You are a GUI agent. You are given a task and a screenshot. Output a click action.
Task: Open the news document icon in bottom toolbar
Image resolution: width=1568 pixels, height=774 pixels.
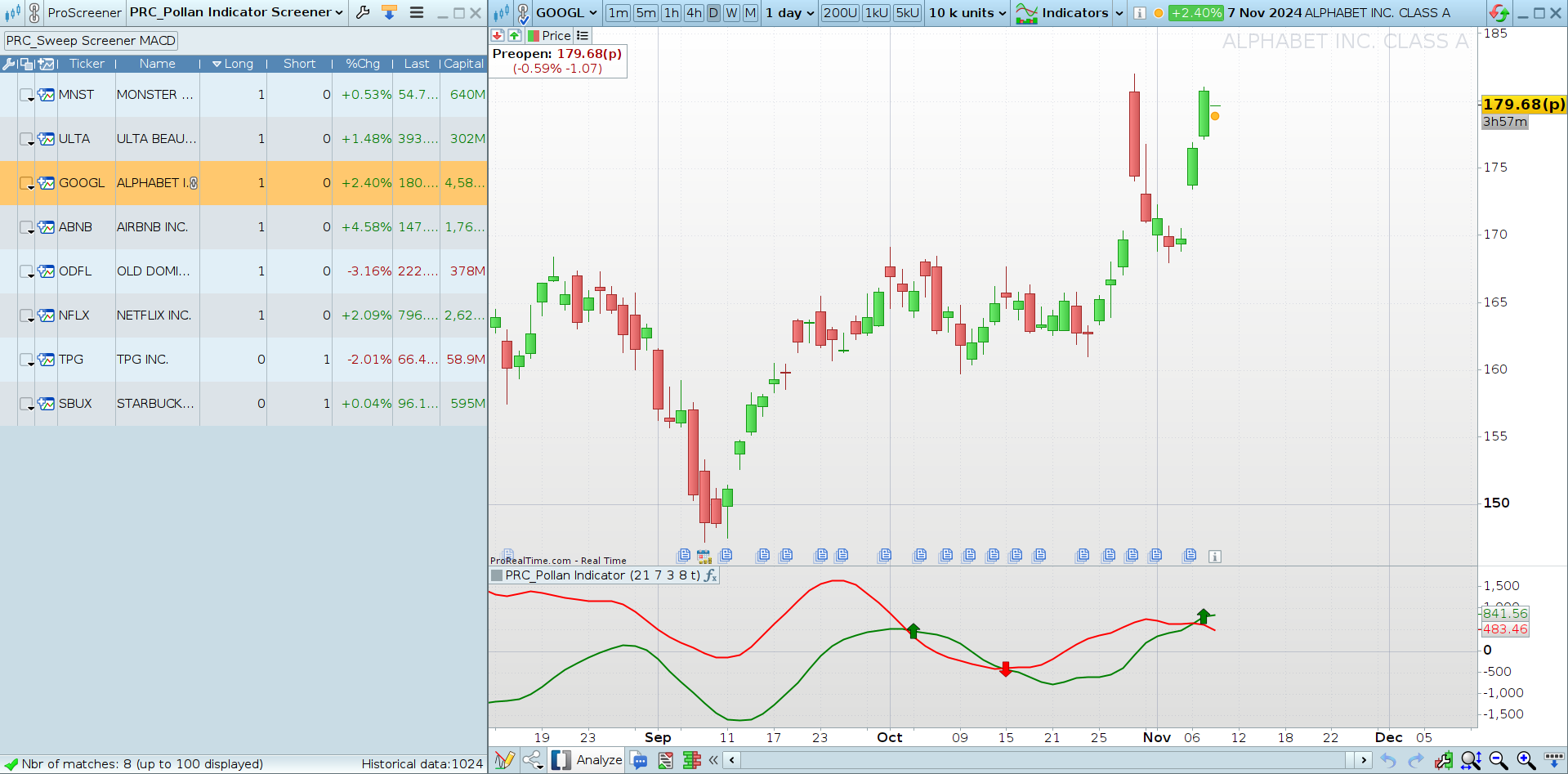(x=666, y=760)
